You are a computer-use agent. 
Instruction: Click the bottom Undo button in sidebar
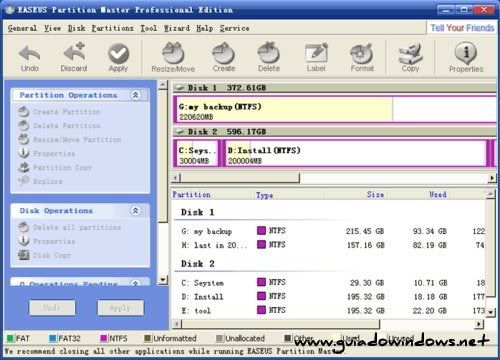click(x=52, y=308)
